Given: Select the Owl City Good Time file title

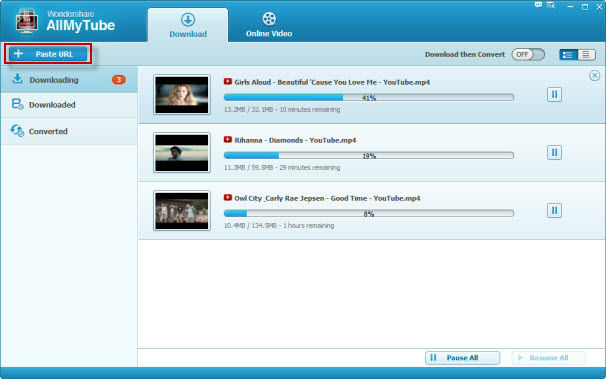Looking at the screenshot, I should tap(327, 198).
